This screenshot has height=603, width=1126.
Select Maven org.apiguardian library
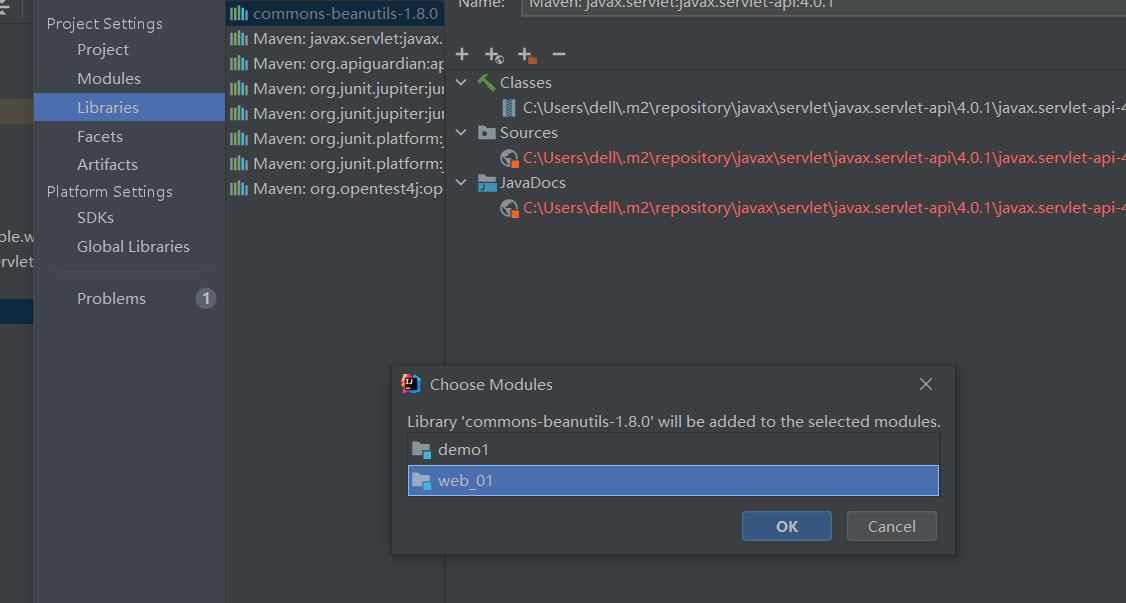(x=335, y=64)
